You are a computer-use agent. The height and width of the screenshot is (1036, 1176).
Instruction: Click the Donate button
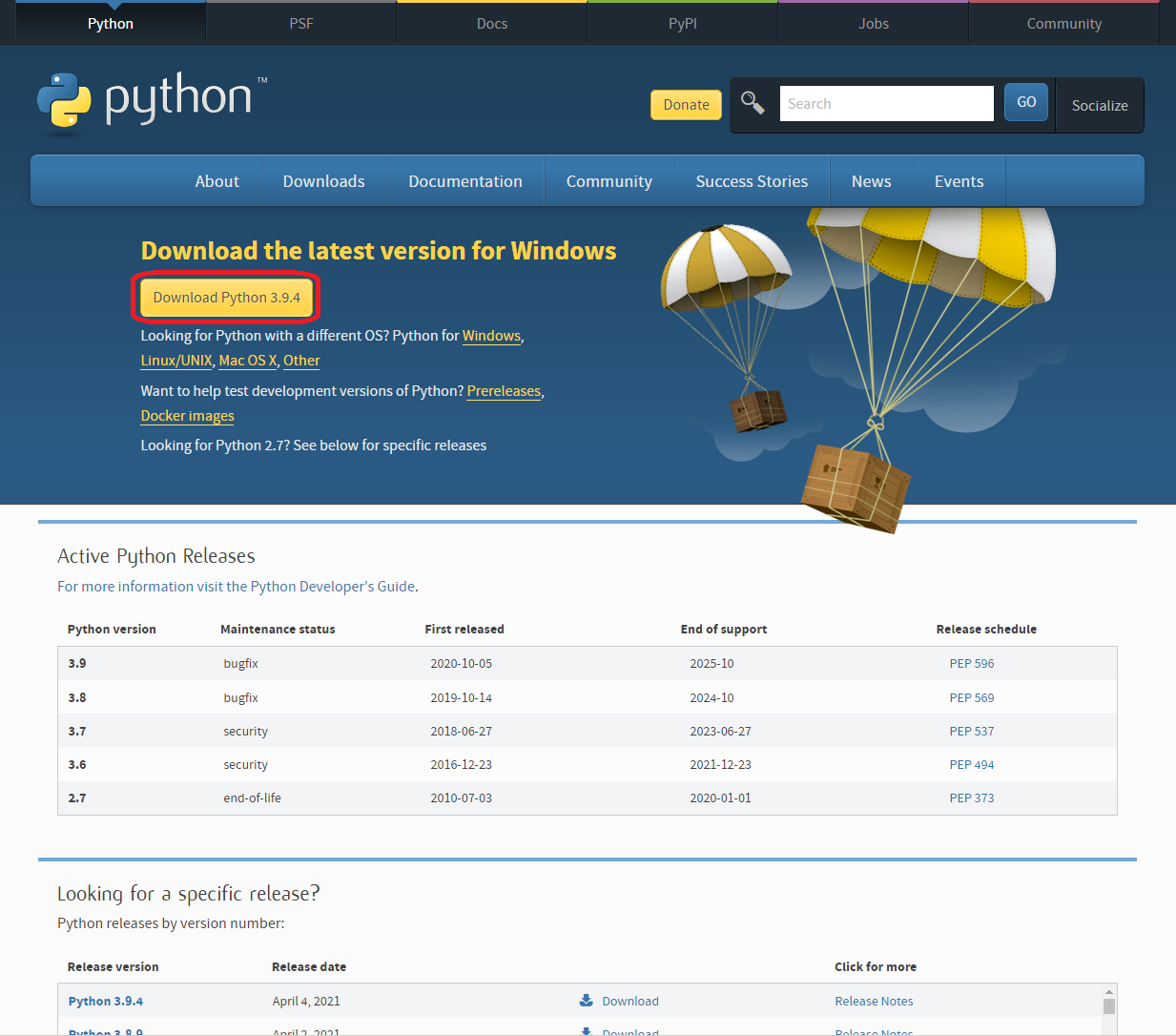click(x=687, y=105)
